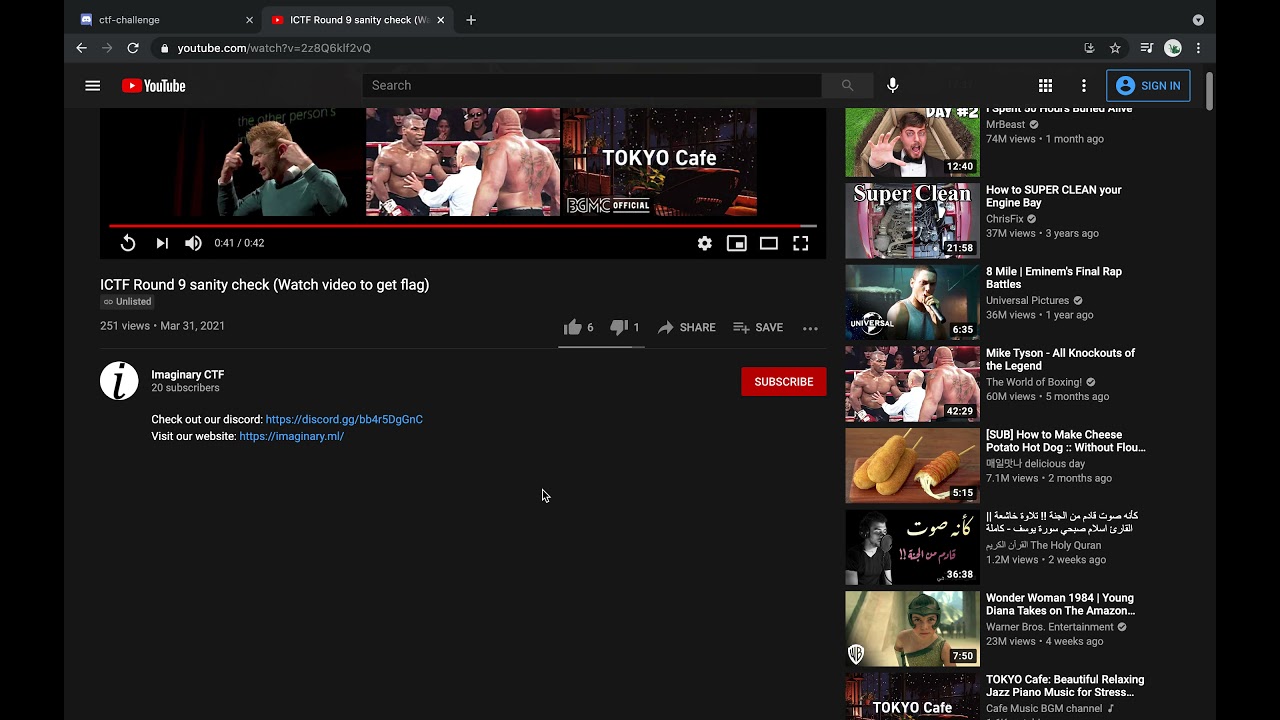
Task: Click the install app icon in address bar
Action: [x=1089, y=48]
